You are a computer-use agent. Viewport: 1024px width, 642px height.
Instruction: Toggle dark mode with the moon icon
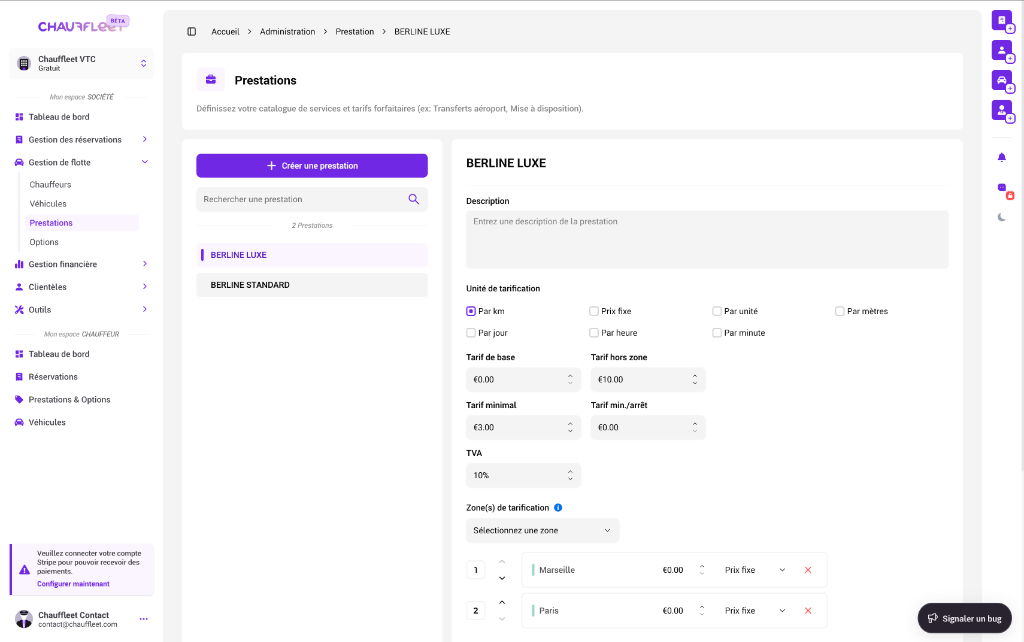tap(1000, 217)
